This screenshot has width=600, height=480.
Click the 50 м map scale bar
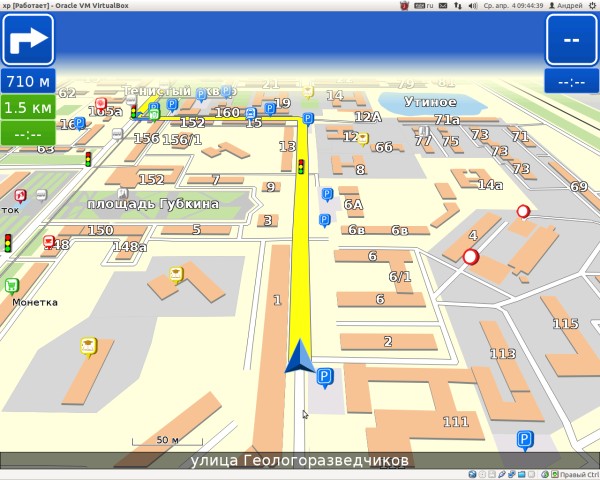[166, 441]
